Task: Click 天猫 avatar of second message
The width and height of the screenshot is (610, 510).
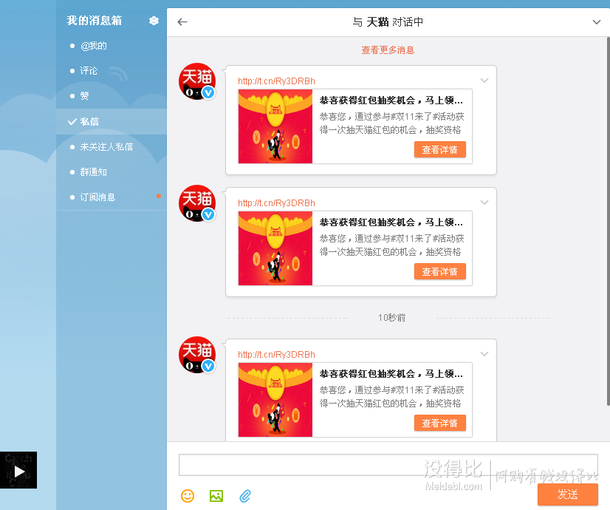Action: (x=197, y=203)
